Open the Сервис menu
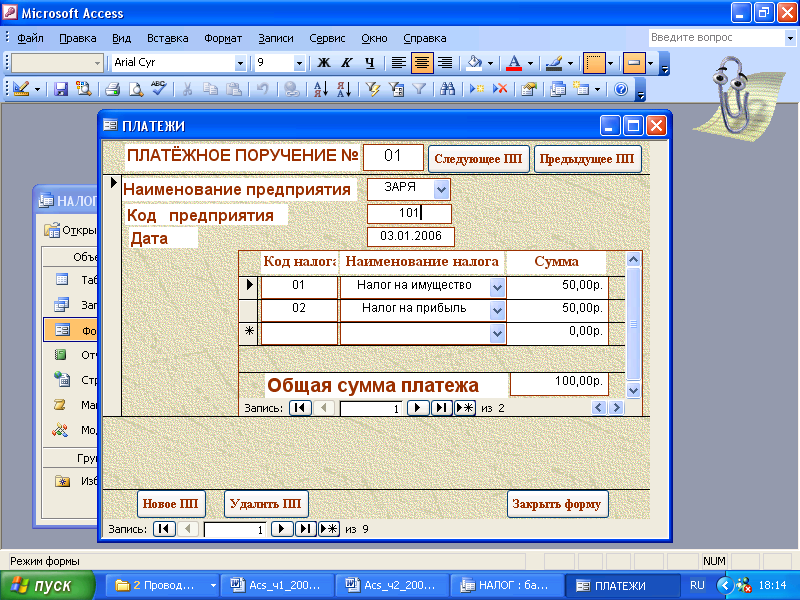Viewport: 800px width, 600px height. [x=328, y=38]
